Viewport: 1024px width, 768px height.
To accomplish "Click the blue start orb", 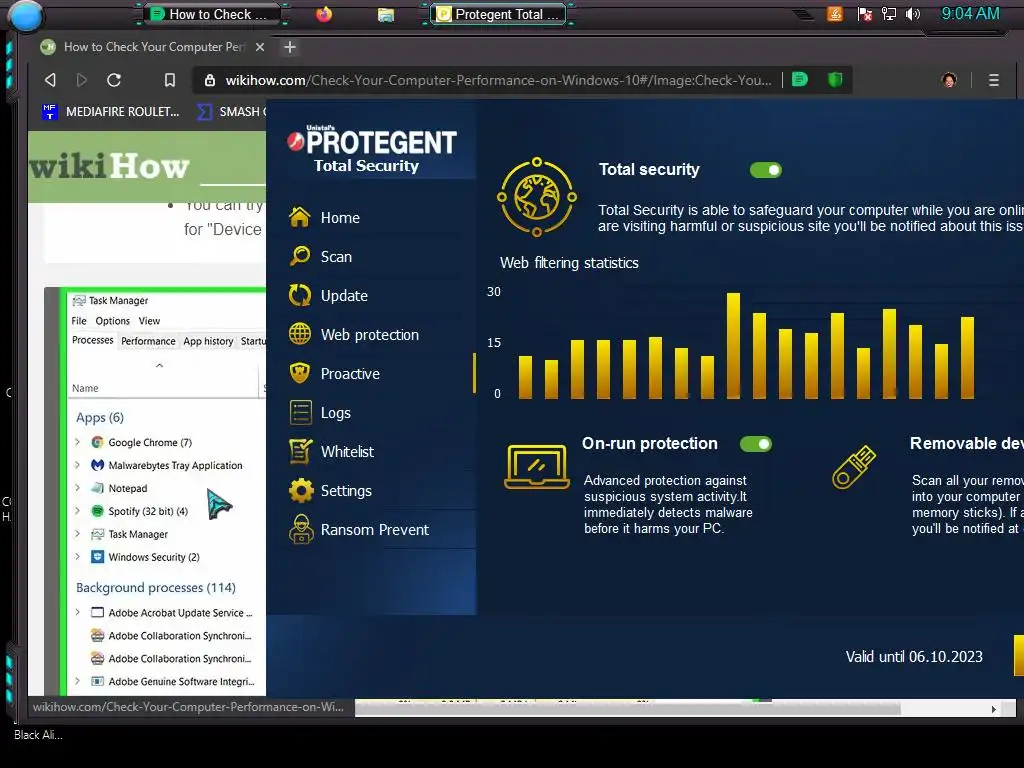I will click(26, 16).
